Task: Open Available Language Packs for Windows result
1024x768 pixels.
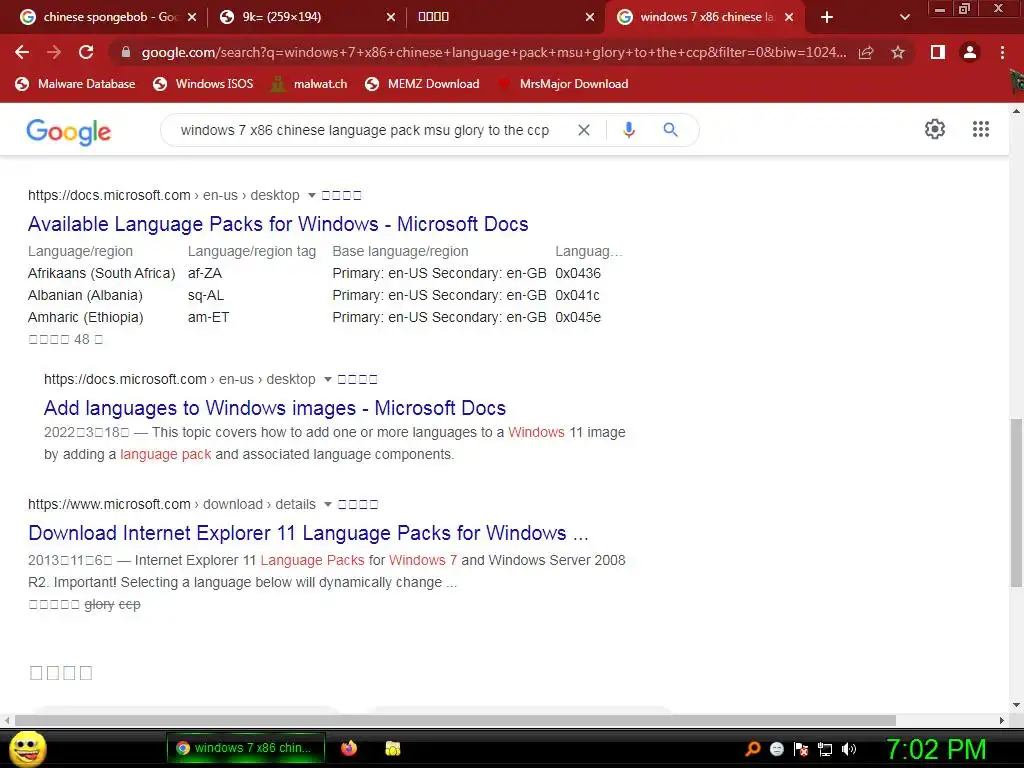Action: point(278,223)
